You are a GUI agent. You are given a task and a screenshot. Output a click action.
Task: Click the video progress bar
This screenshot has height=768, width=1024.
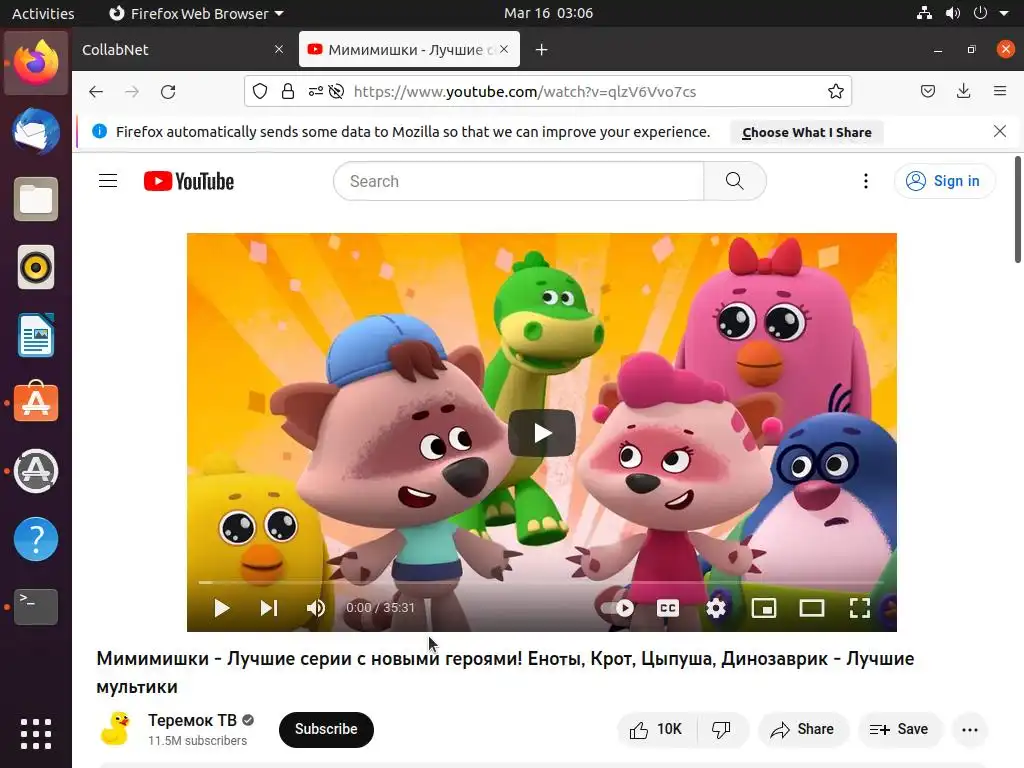pos(541,582)
